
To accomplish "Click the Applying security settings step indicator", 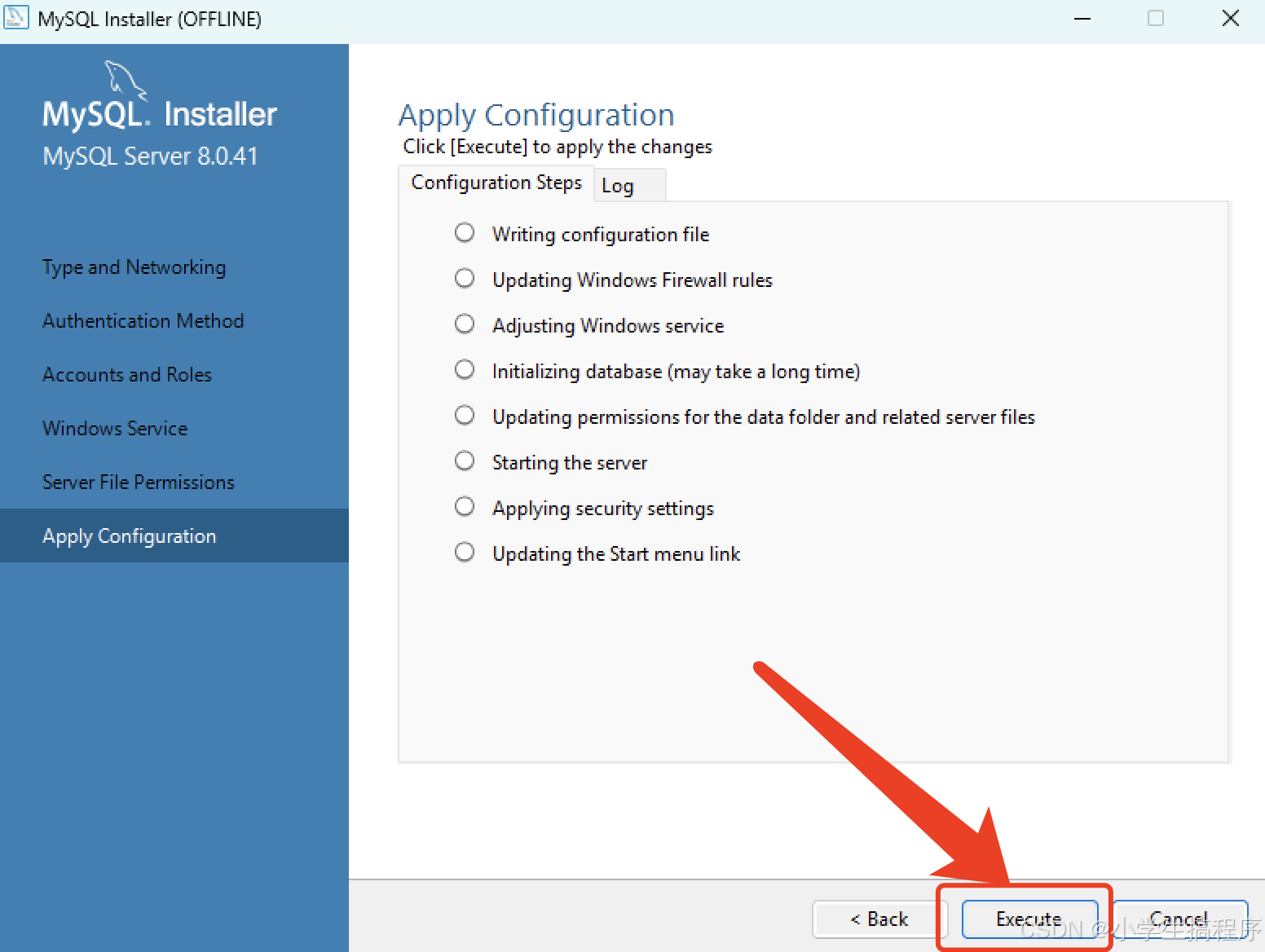I will pos(465,507).
